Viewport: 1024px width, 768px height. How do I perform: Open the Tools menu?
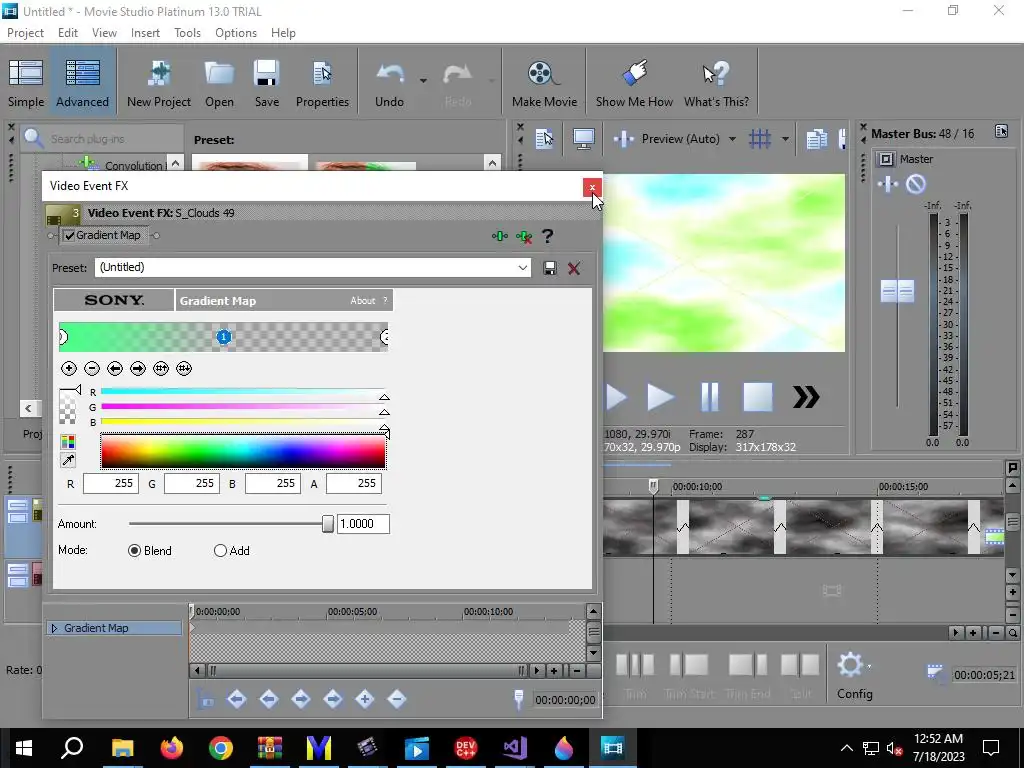tap(187, 33)
